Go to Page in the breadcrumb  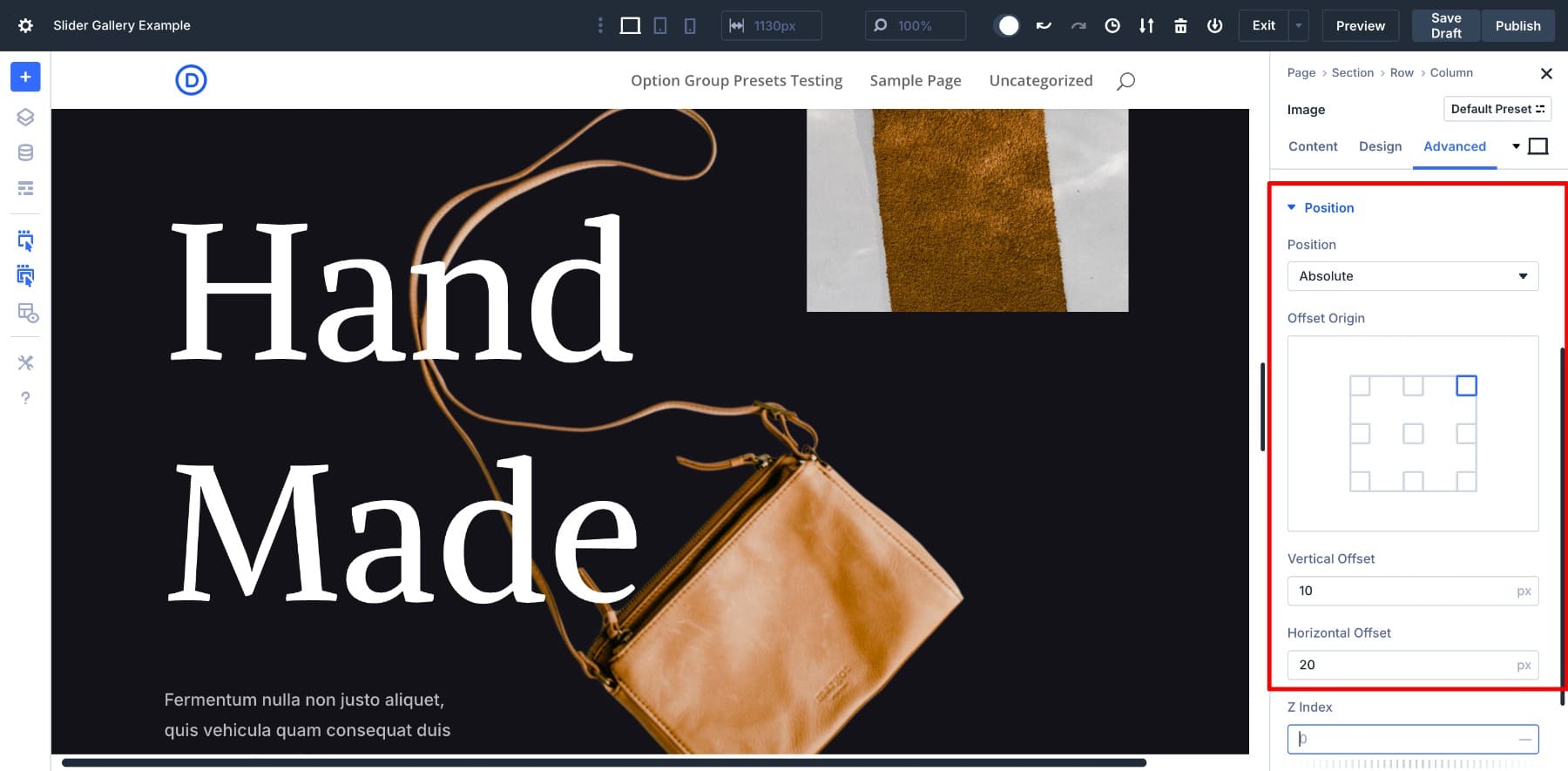[x=1301, y=73]
